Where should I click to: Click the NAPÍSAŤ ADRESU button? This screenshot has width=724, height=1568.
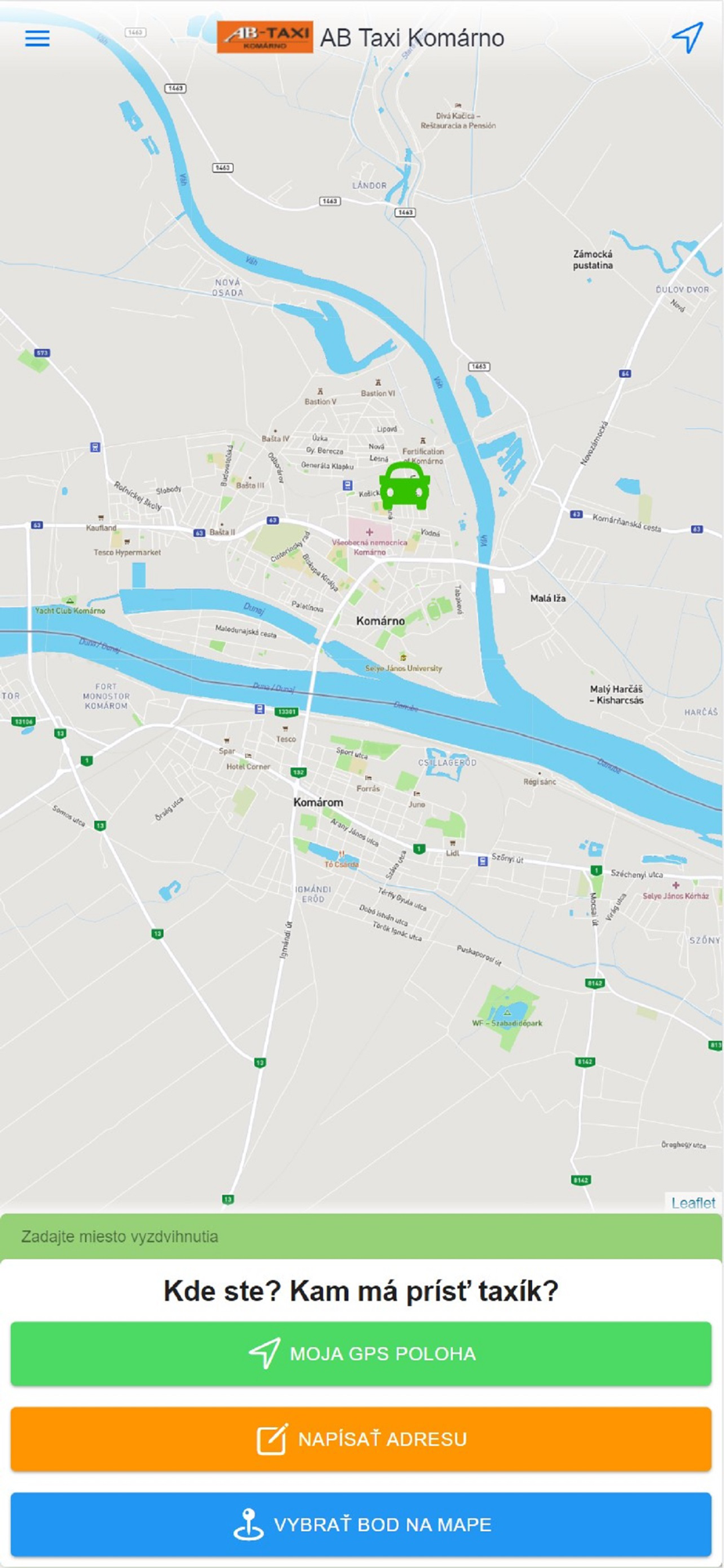[361, 1439]
